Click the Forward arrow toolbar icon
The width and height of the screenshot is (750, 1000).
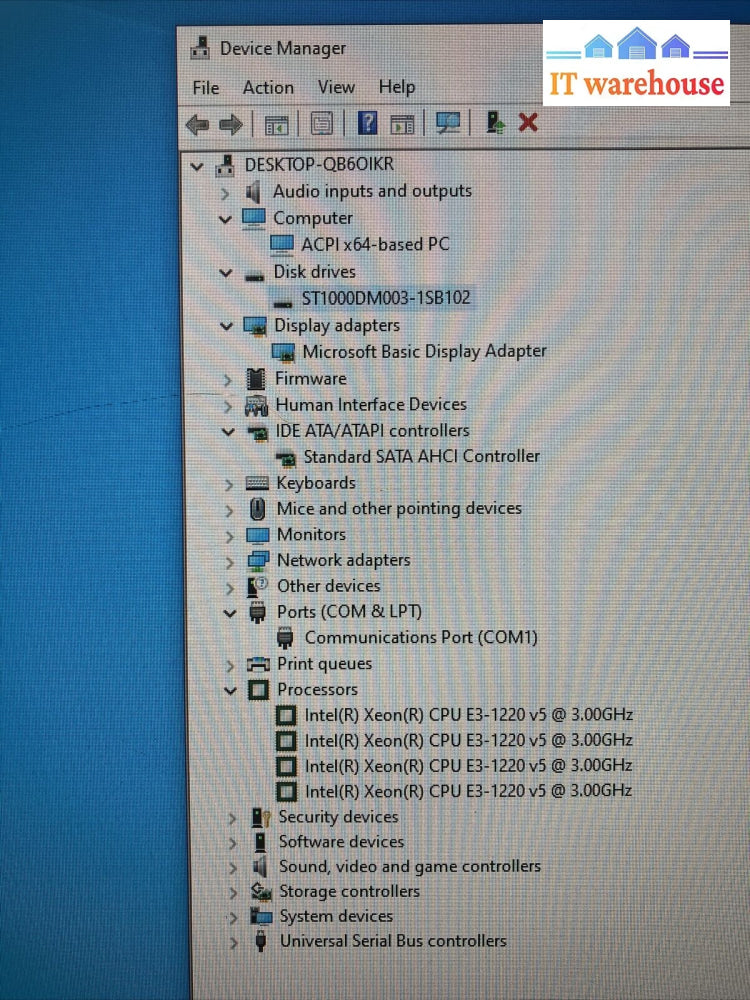tap(231, 124)
